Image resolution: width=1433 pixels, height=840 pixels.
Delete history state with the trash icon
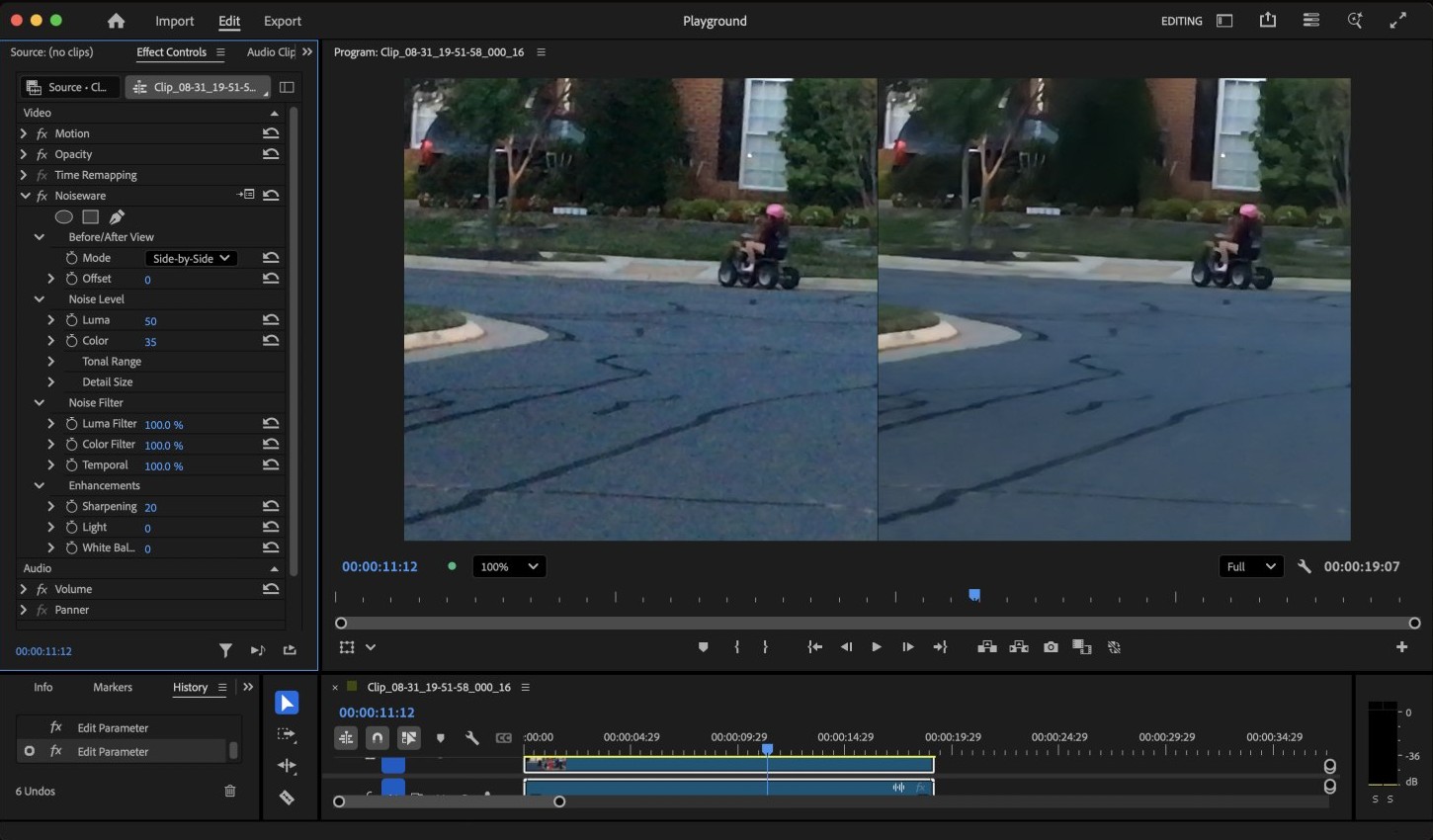pyautogui.click(x=230, y=791)
